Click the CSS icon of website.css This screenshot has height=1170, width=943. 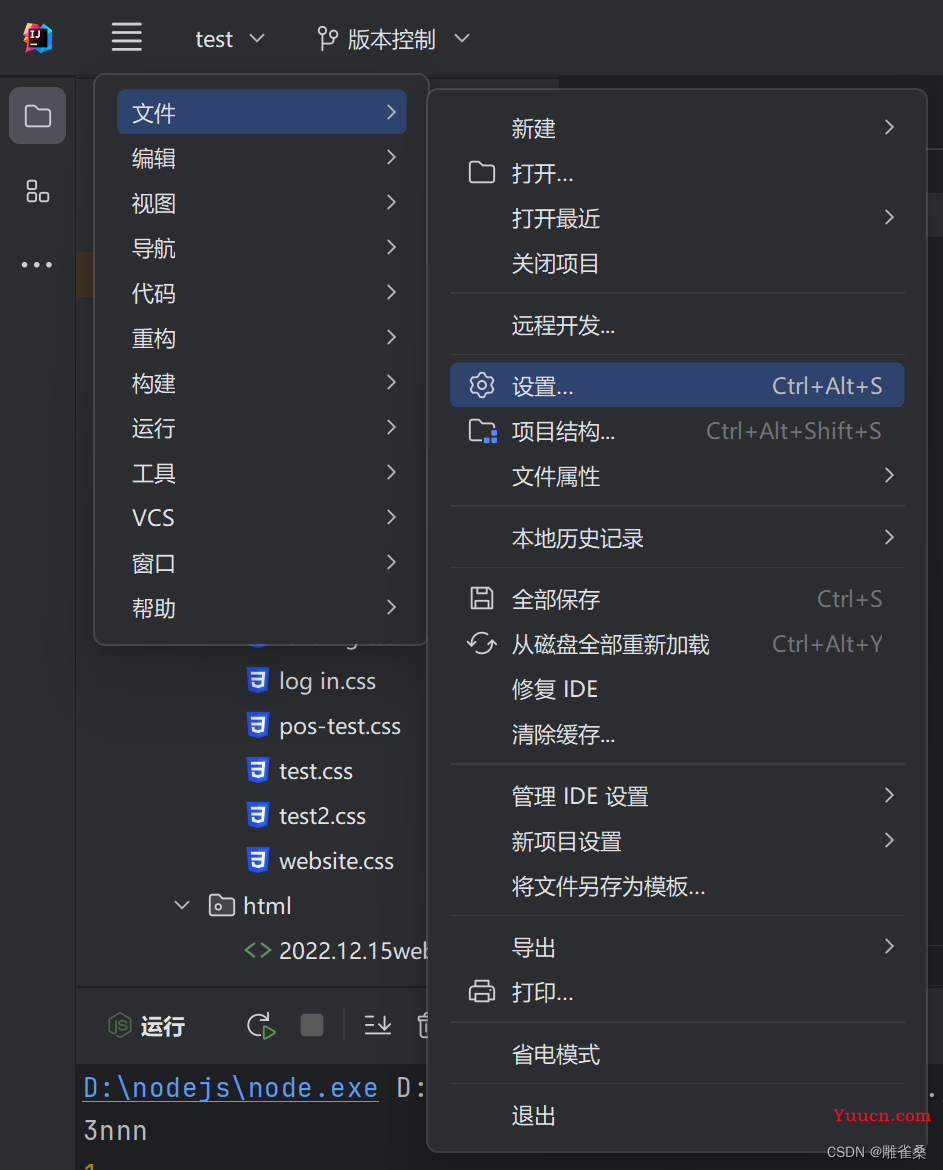[257, 860]
